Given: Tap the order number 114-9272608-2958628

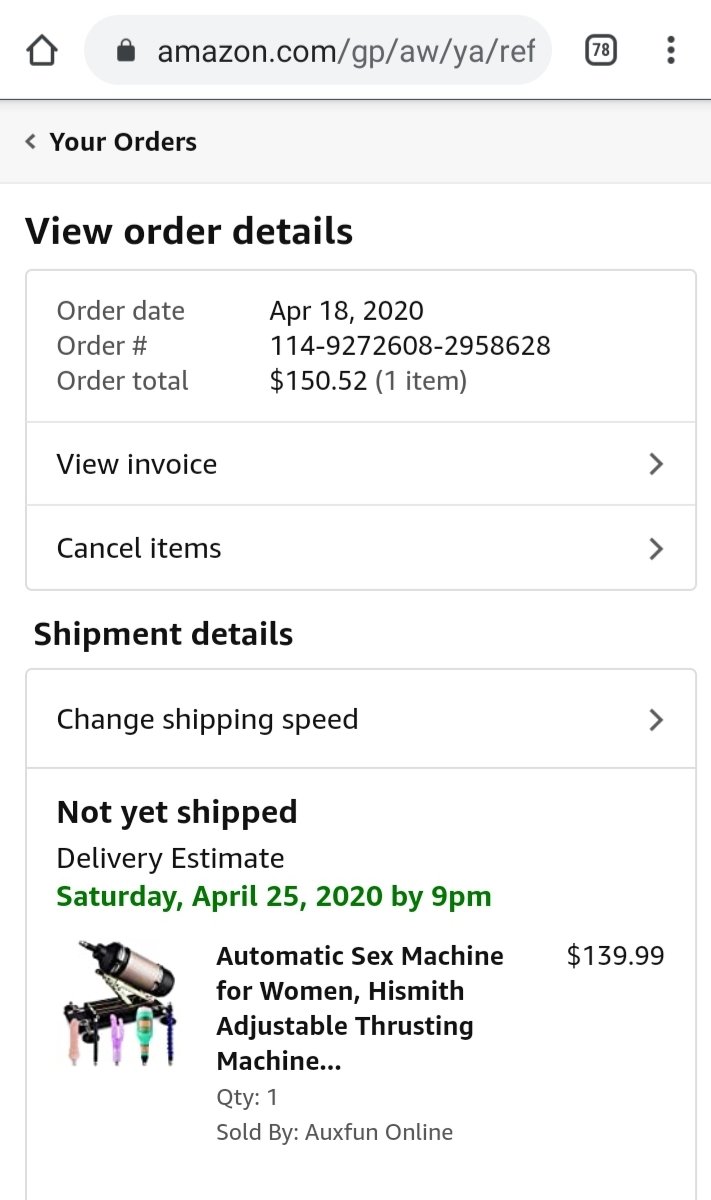Looking at the screenshot, I should tap(410, 346).
